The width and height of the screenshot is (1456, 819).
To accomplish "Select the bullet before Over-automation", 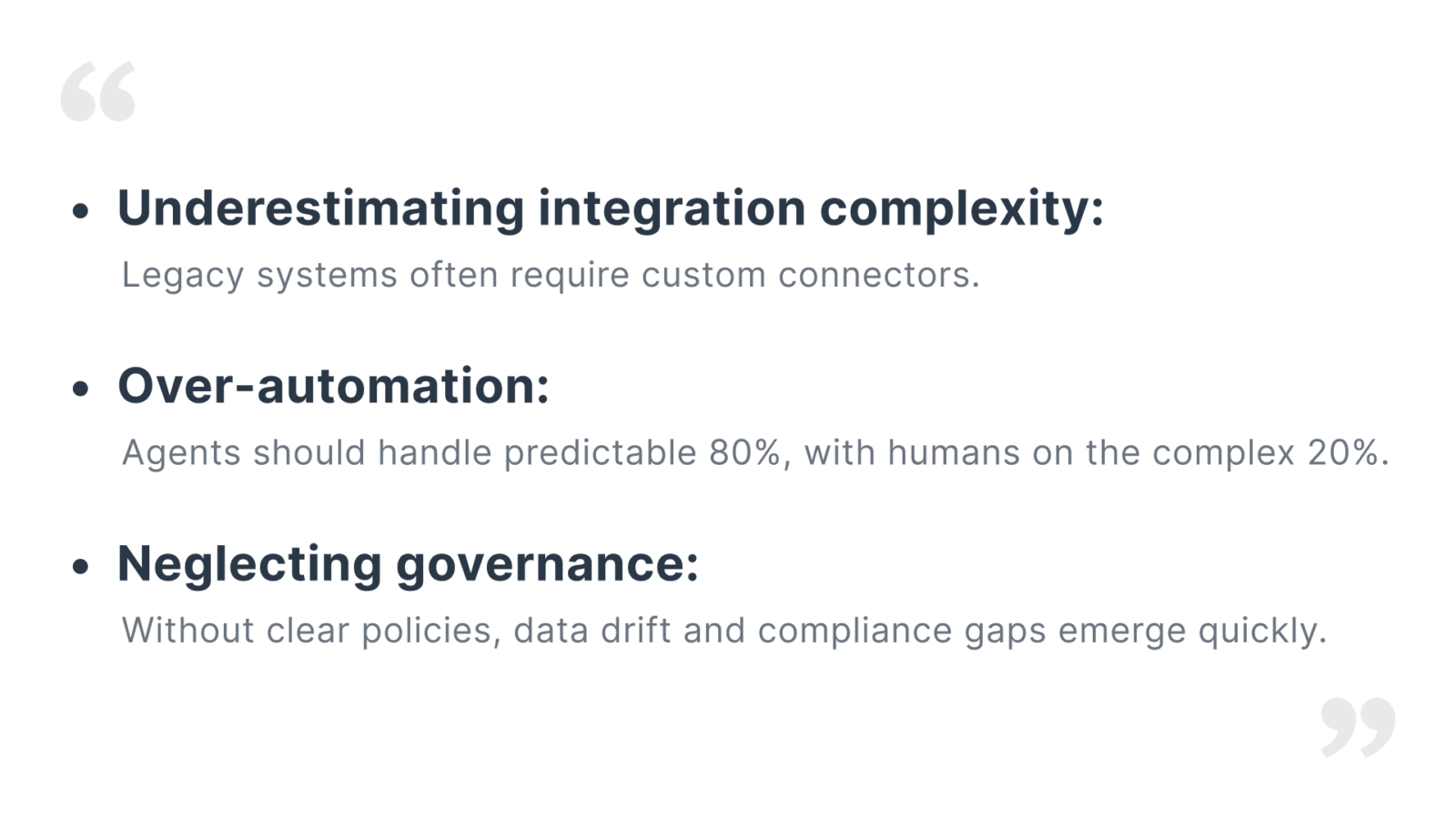I will point(81,389).
